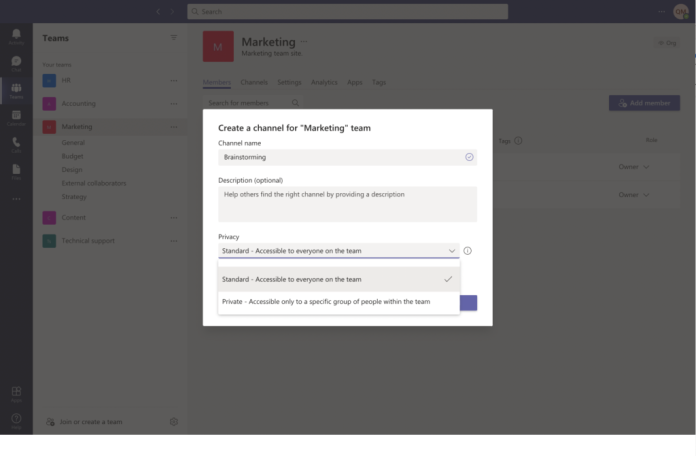This screenshot has height=456, width=696.
Task: Open the user profile avatar
Action: 681,12
